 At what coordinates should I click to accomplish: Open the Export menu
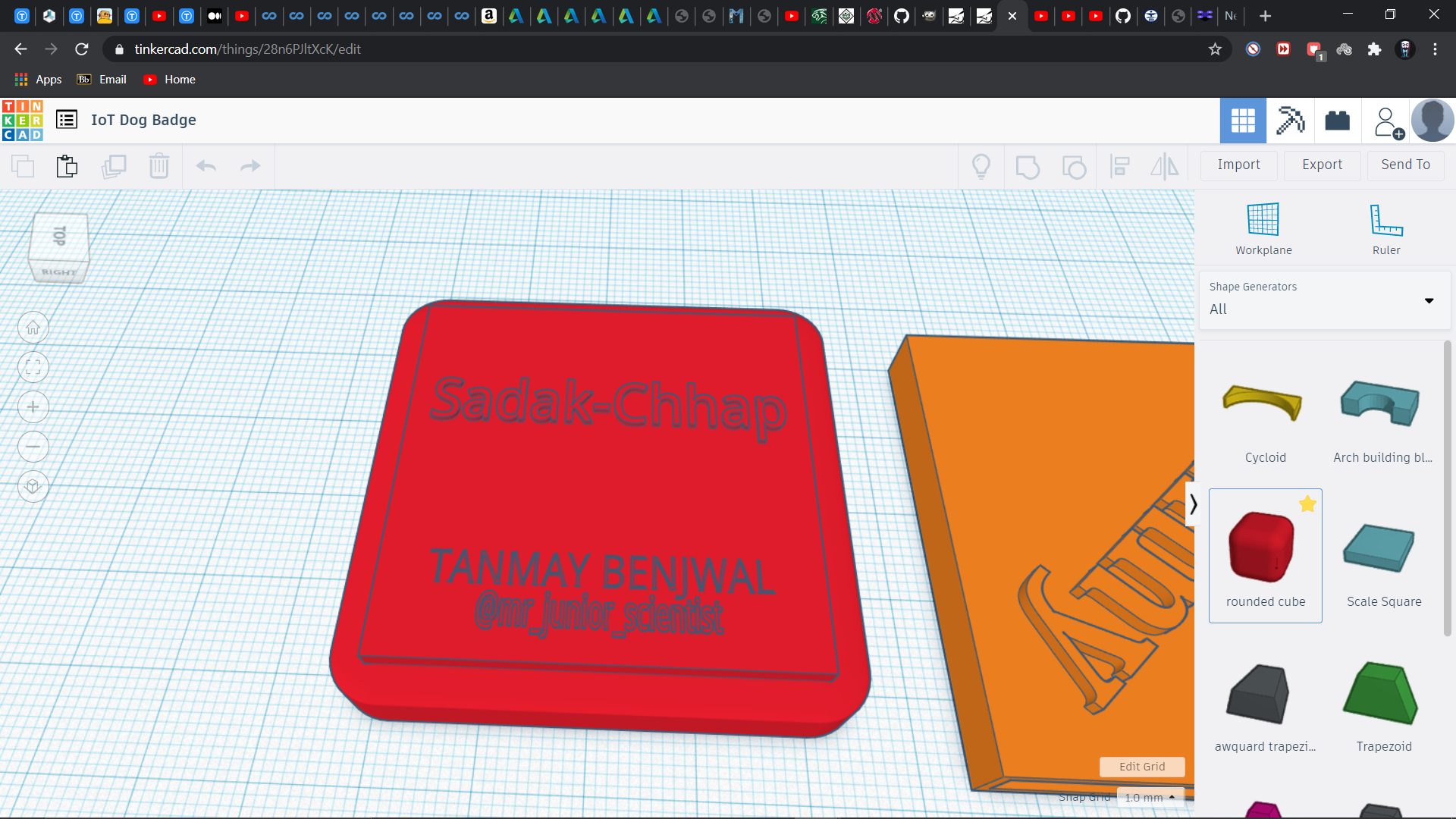[x=1322, y=165]
